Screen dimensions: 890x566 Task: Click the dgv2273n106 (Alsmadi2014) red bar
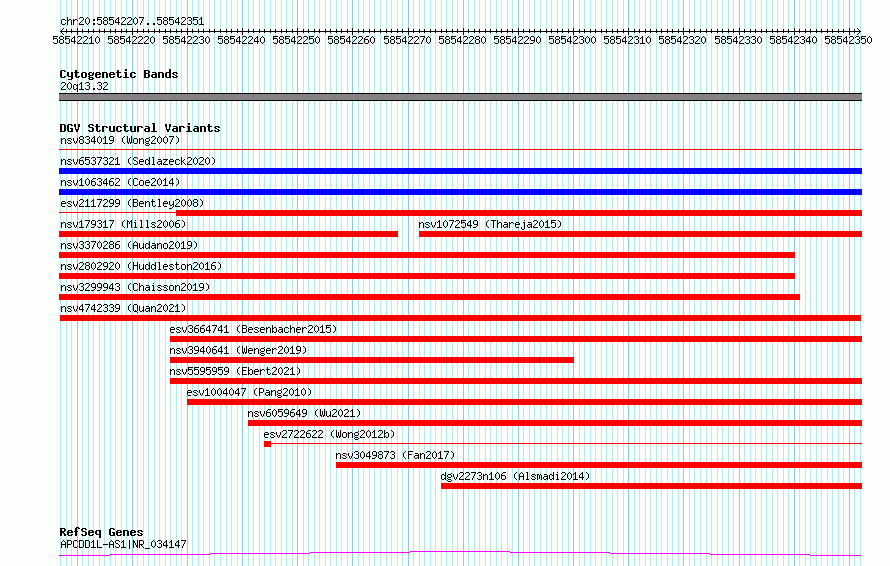click(652, 486)
